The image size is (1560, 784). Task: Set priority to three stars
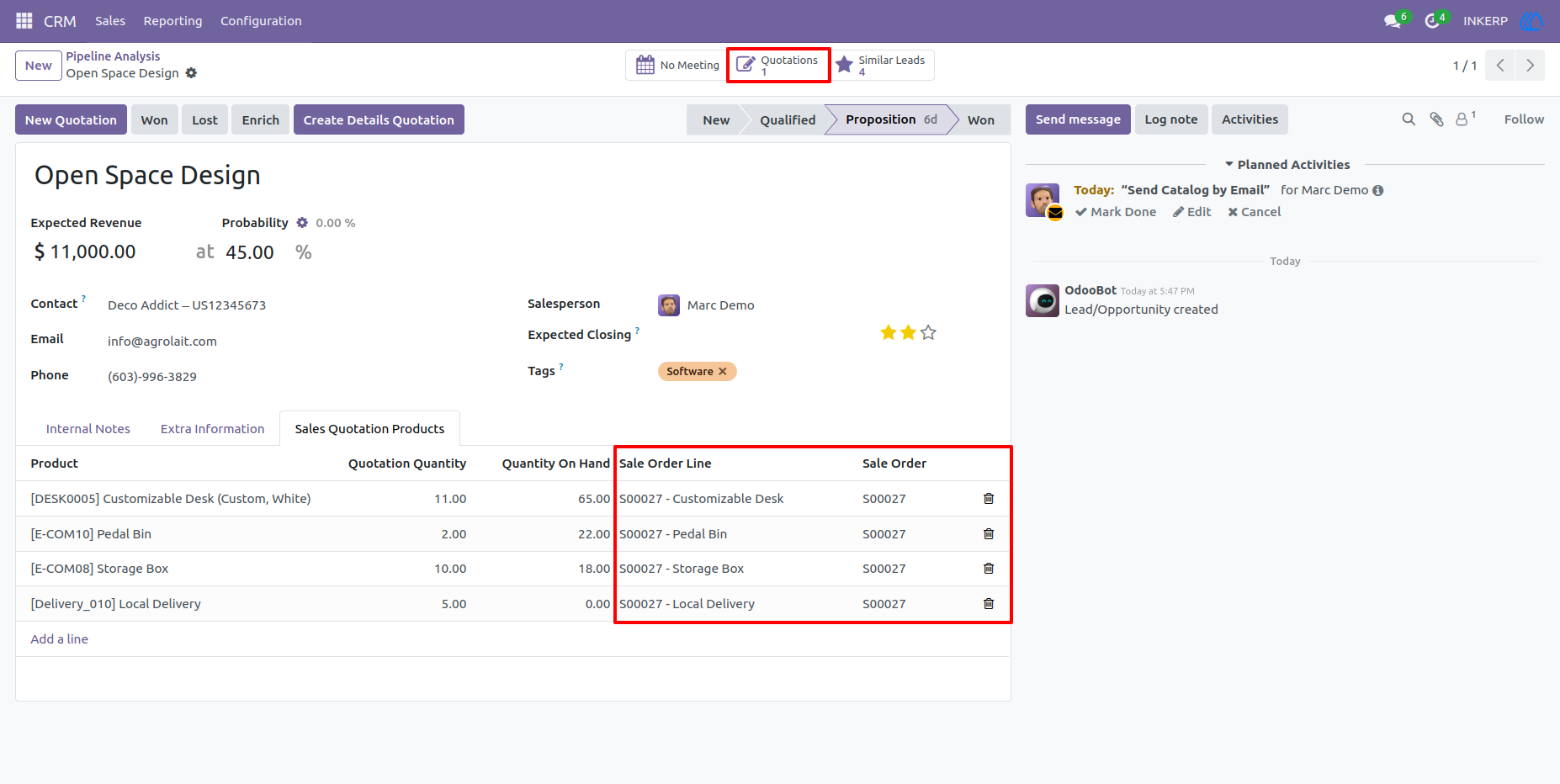pyautogui.click(x=928, y=332)
